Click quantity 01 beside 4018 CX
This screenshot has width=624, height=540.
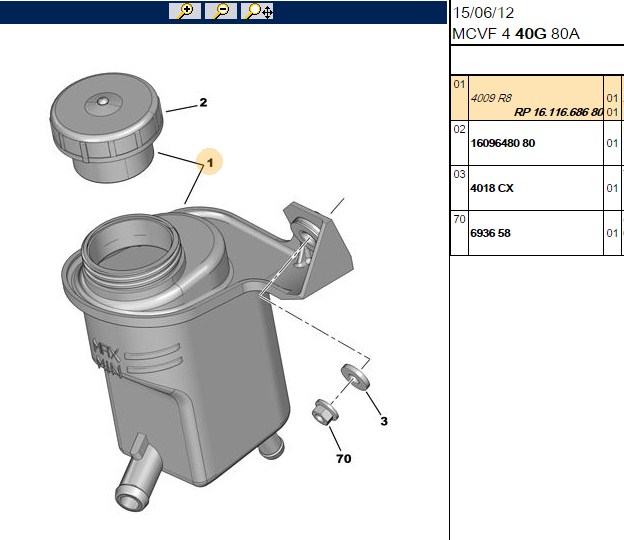coord(612,188)
